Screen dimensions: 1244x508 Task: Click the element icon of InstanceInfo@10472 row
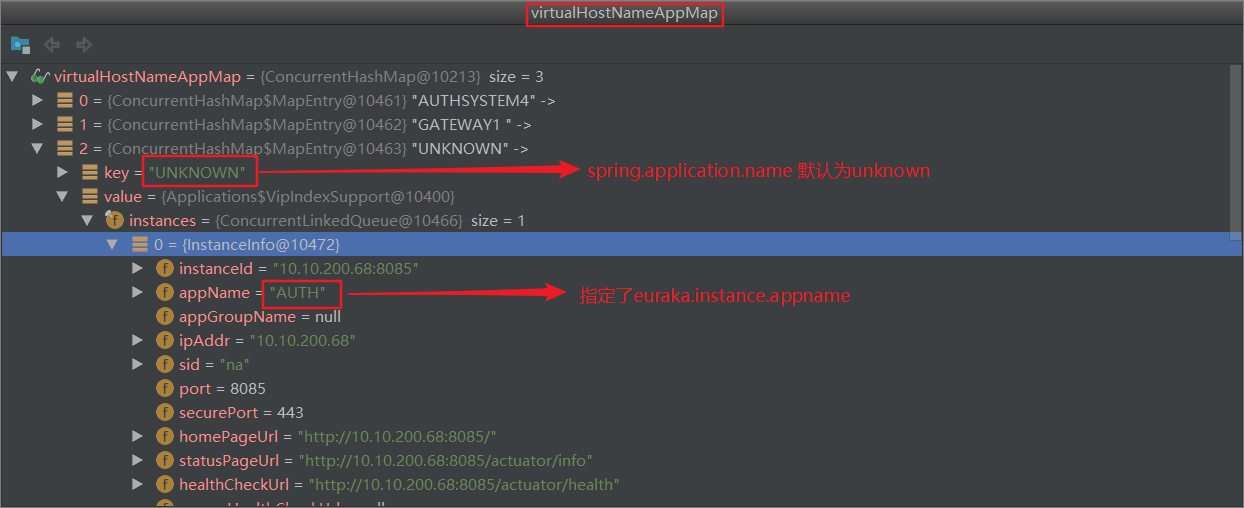click(140, 245)
